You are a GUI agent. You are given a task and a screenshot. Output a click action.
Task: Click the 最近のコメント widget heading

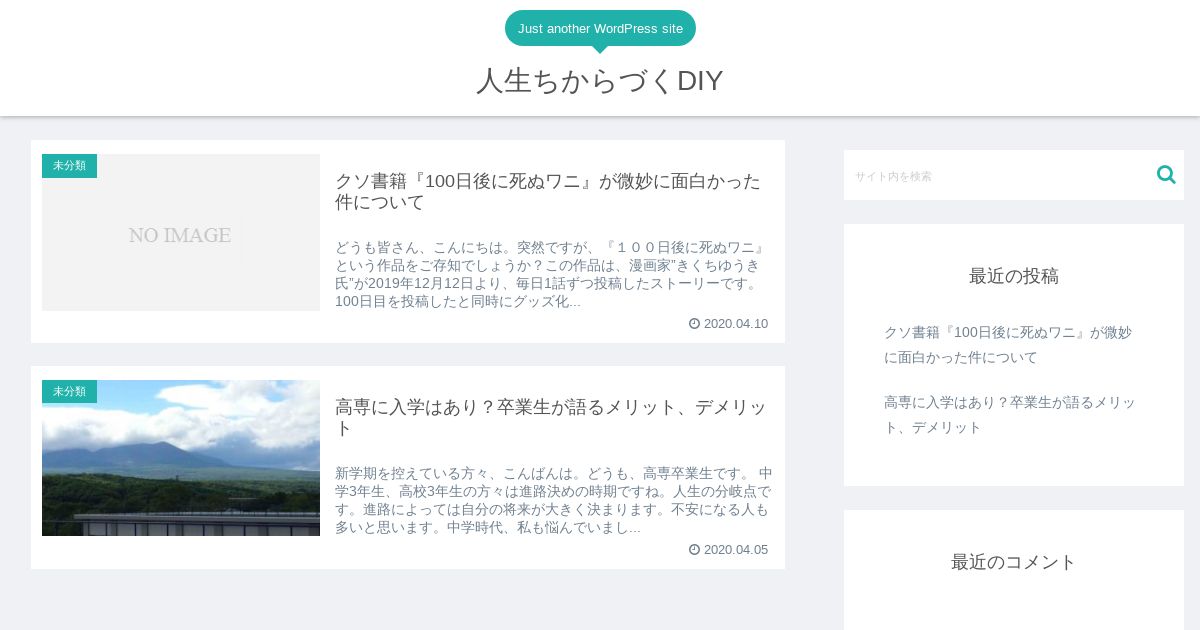[x=1014, y=562]
